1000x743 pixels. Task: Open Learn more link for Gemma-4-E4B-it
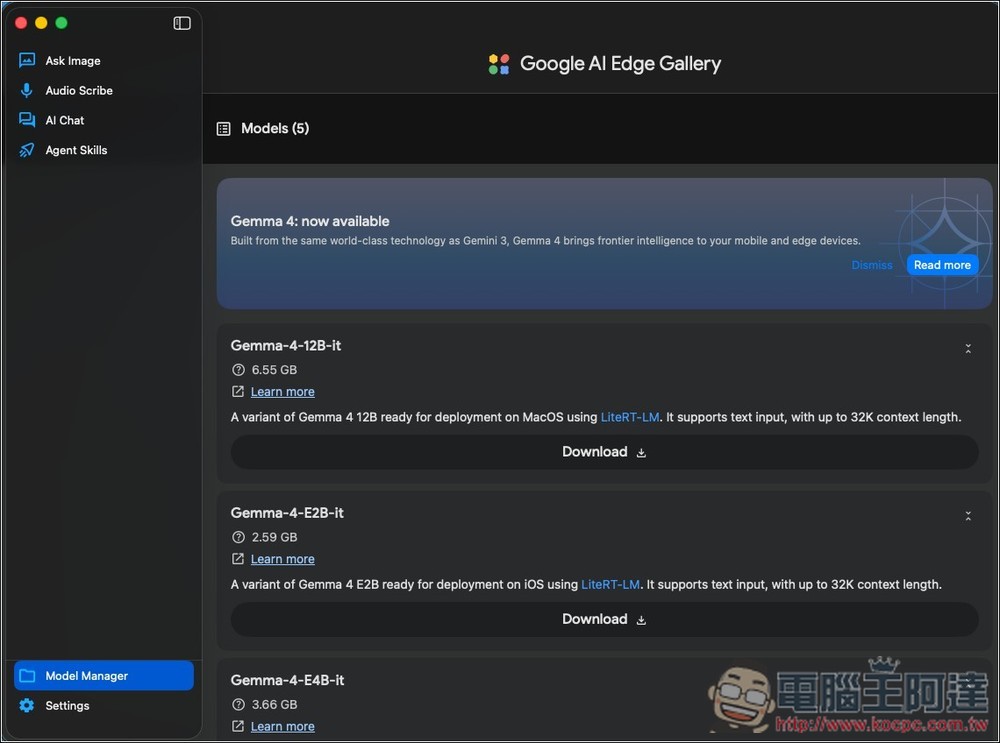pyautogui.click(x=283, y=726)
